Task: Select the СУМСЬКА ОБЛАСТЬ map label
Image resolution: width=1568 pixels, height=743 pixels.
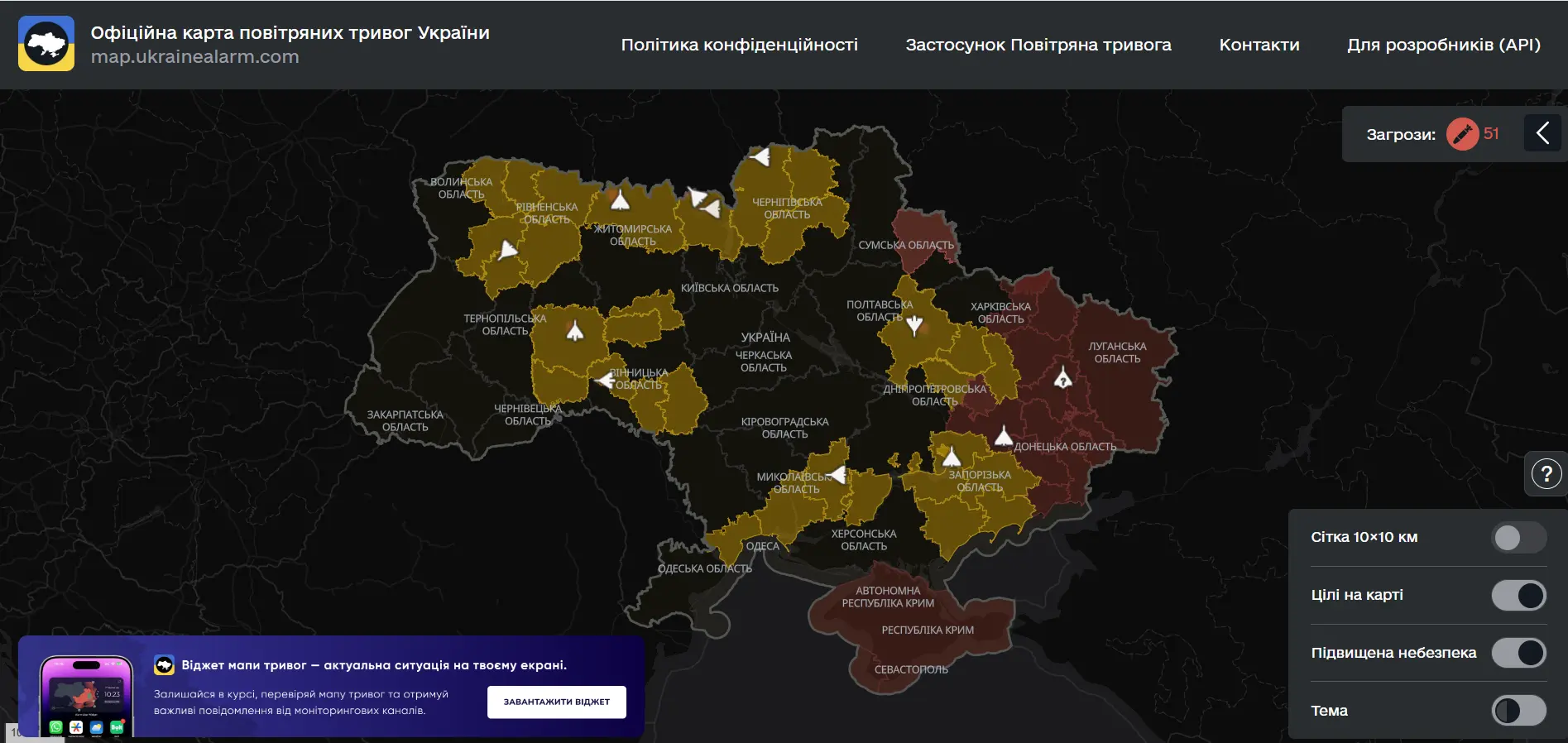Action: 906,245
